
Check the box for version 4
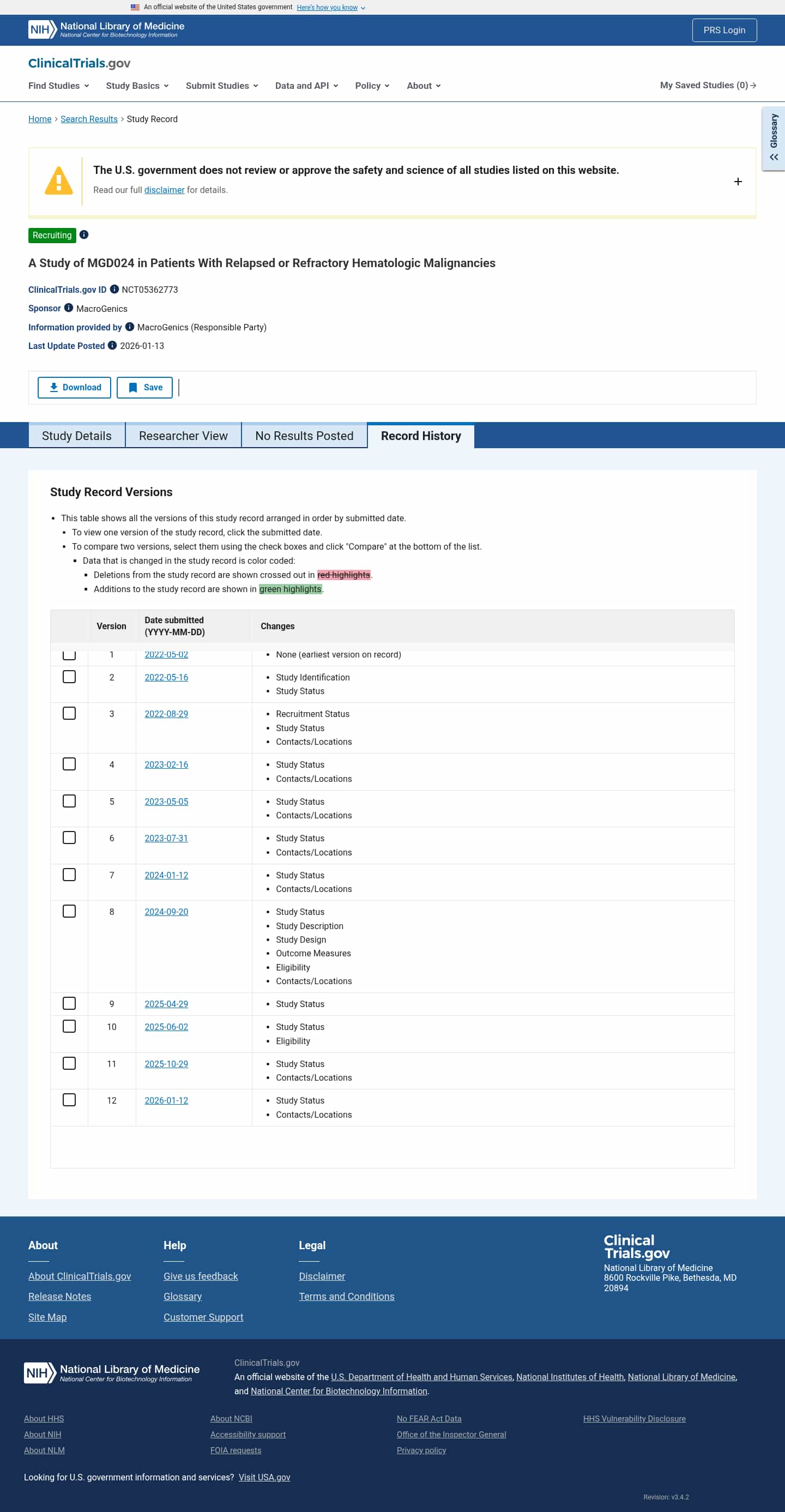point(69,764)
